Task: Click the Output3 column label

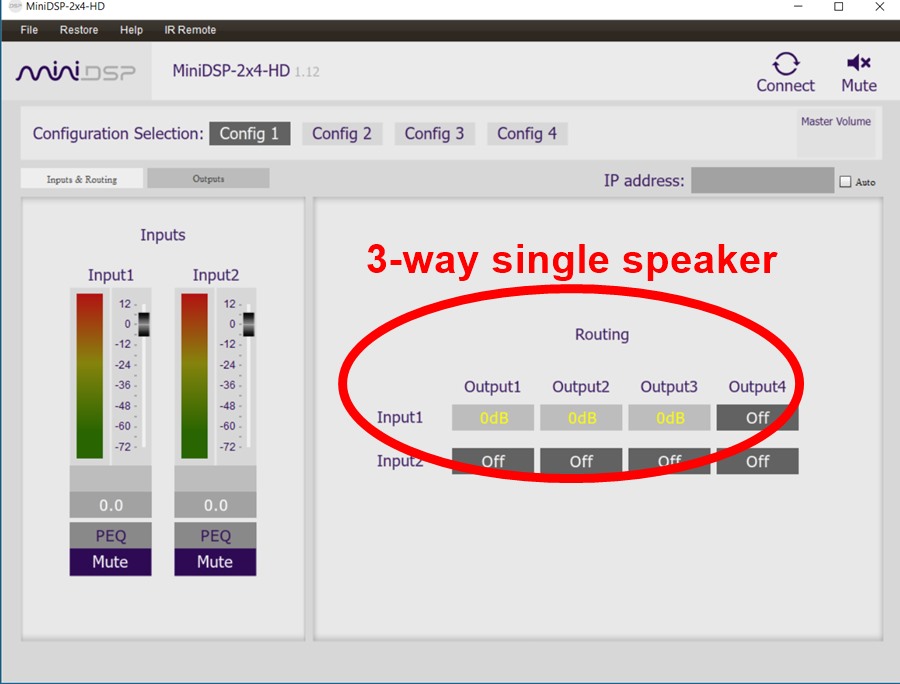Action: (669, 387)
